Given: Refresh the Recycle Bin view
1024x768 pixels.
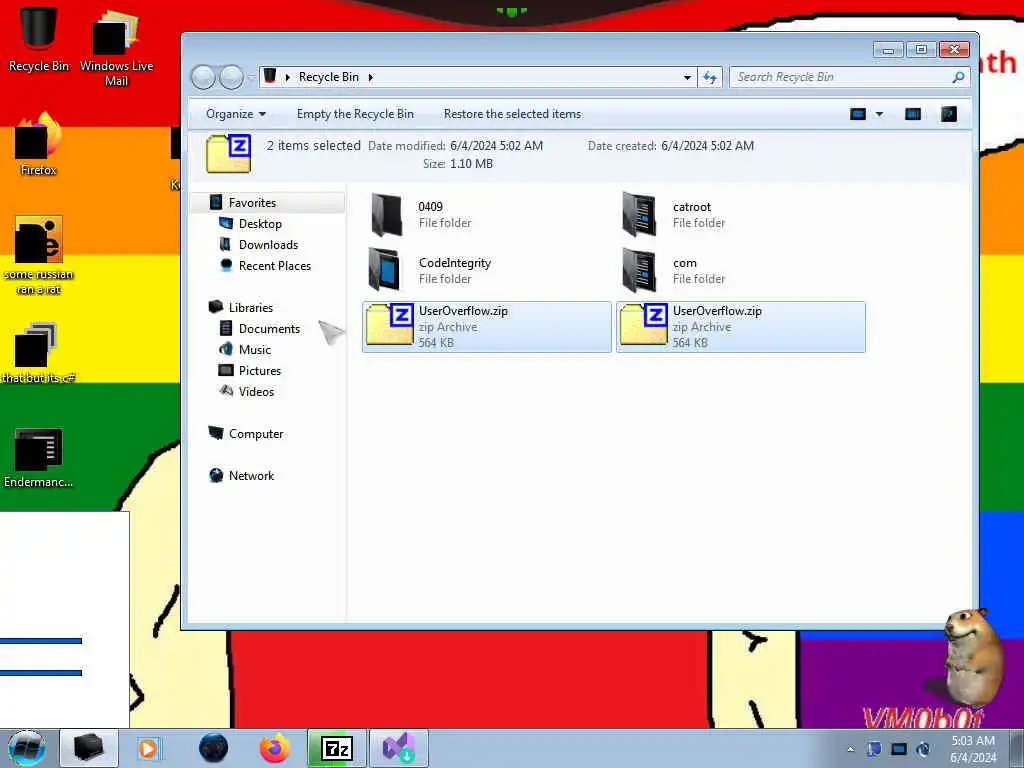Looking at the screenshot, I should click(710, 77).
